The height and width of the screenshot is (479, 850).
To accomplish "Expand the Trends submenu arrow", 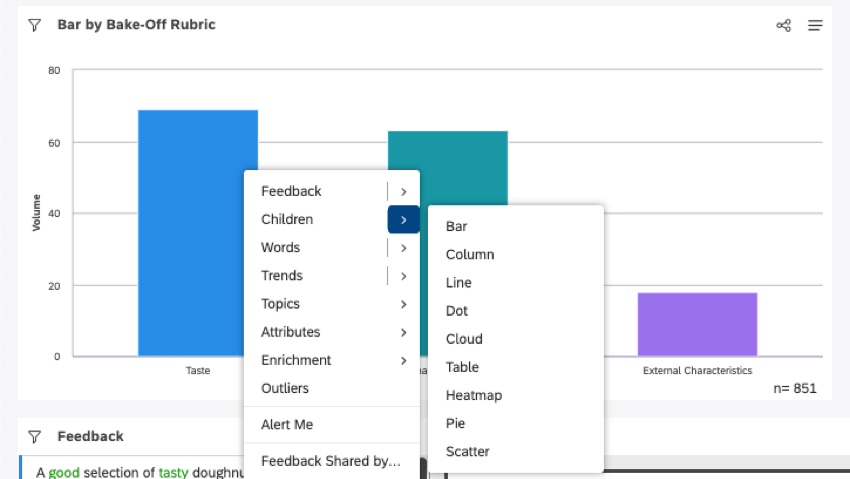I will point(403,276).
